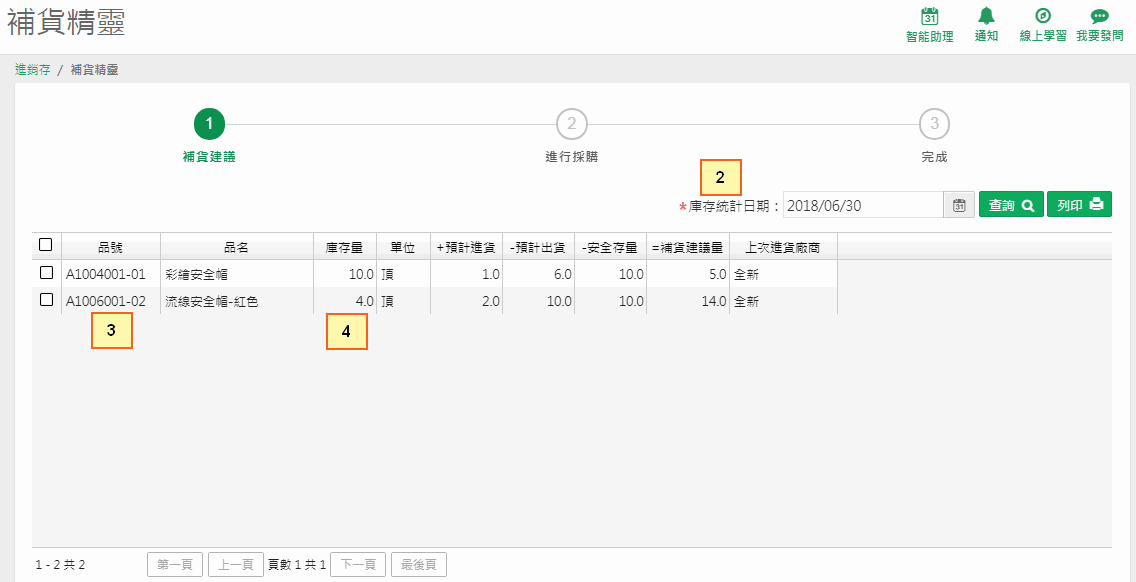The width and height of the screenshot is (1136, 582).
Task: Open 我要發問 chat bubble icon
Action: coord(1099,16)
